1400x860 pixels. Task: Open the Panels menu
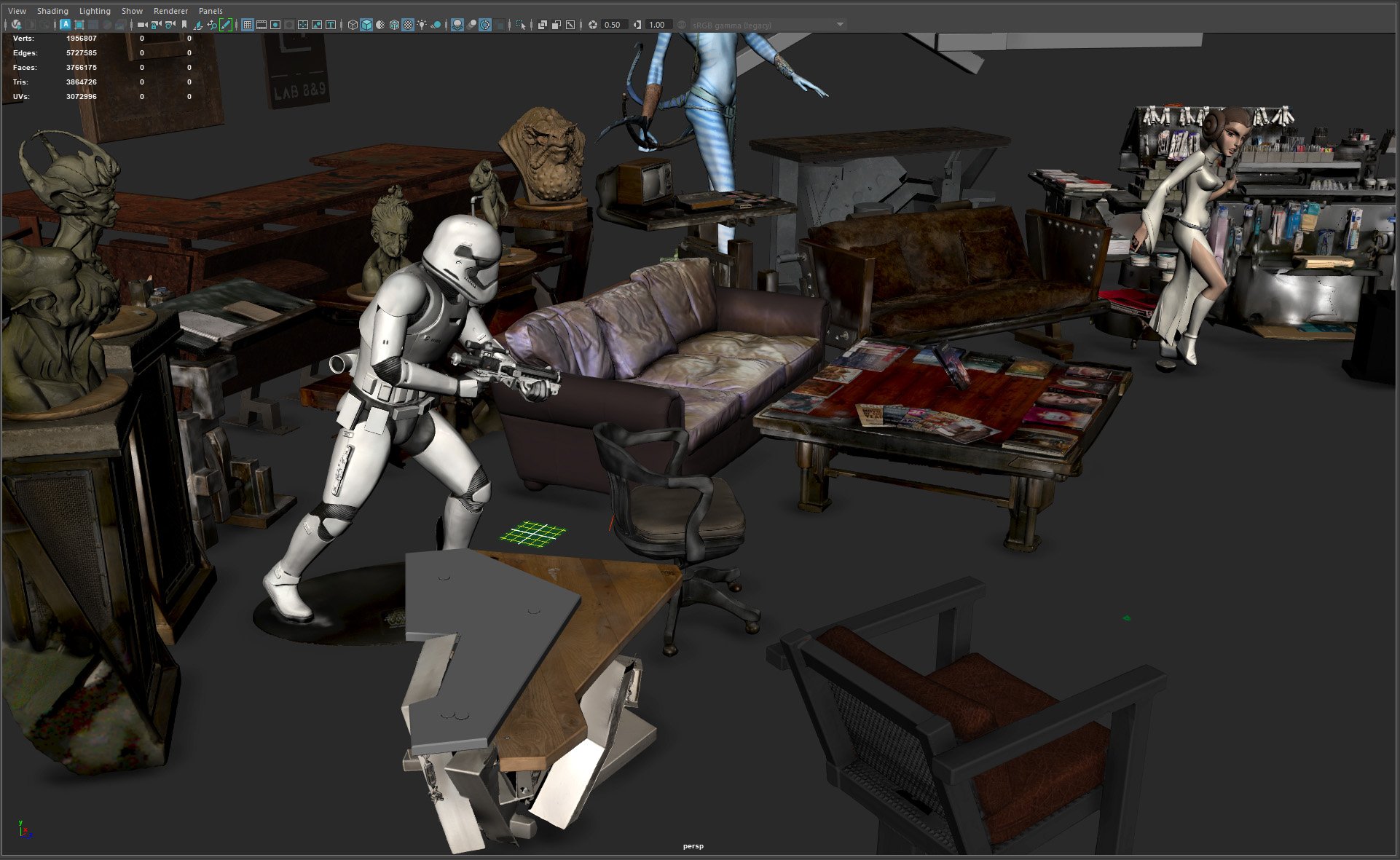click(211, 11)
